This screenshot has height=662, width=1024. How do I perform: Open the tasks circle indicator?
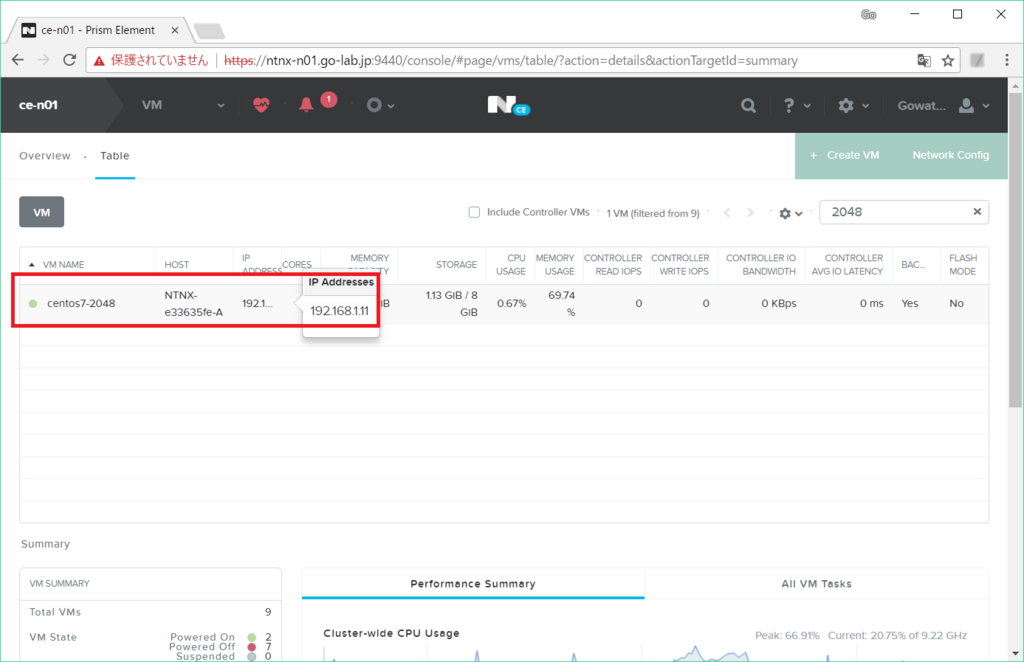tap(374, 105)
